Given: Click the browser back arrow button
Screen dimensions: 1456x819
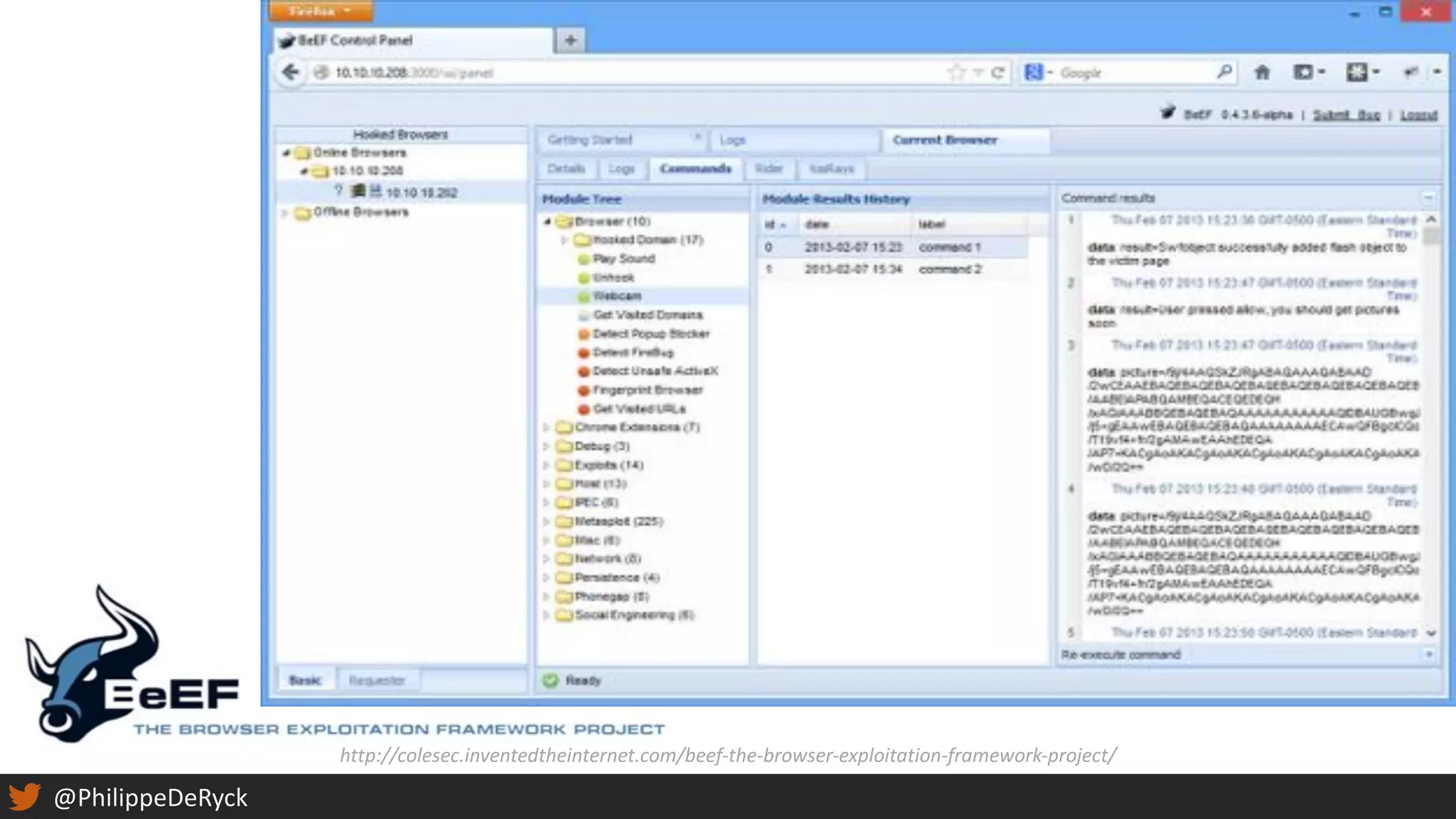Looking at the screenshot, I should (290, 73).
